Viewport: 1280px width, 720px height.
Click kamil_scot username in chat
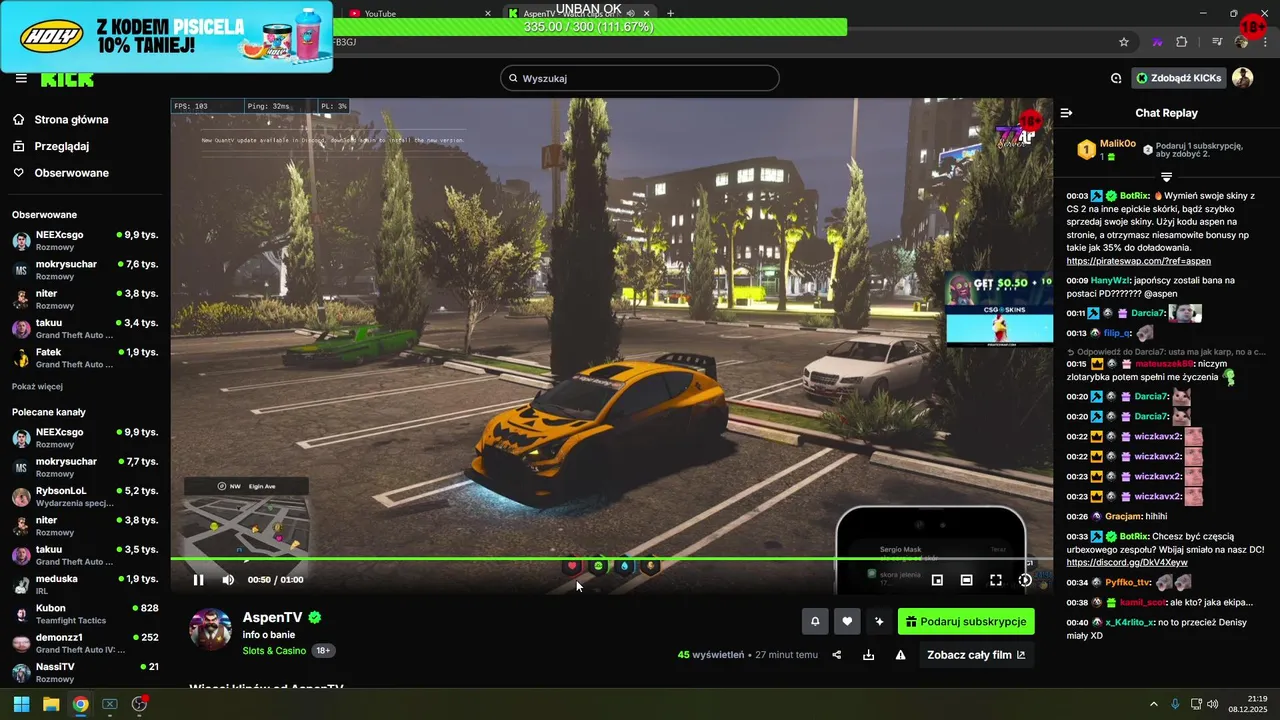click(x=1142, y=603)
